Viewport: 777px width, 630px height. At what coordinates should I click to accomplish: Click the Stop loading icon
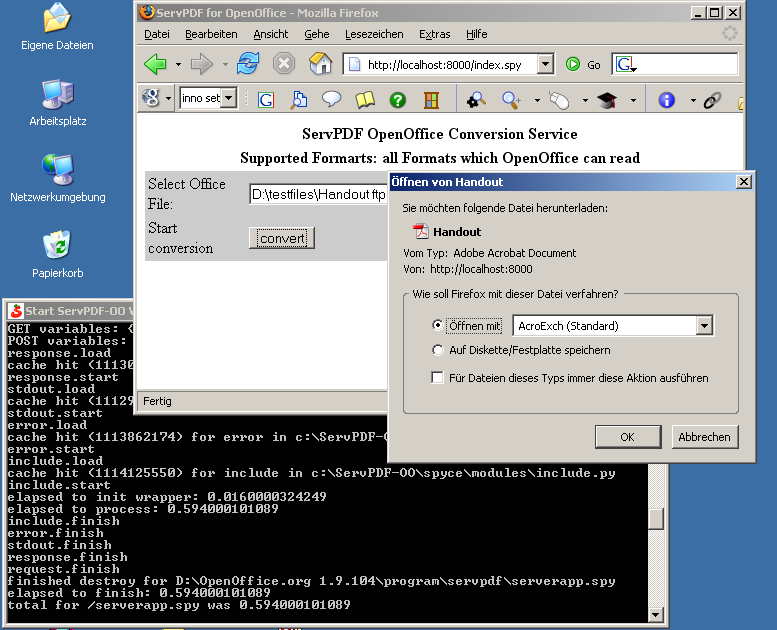(284, 64)
